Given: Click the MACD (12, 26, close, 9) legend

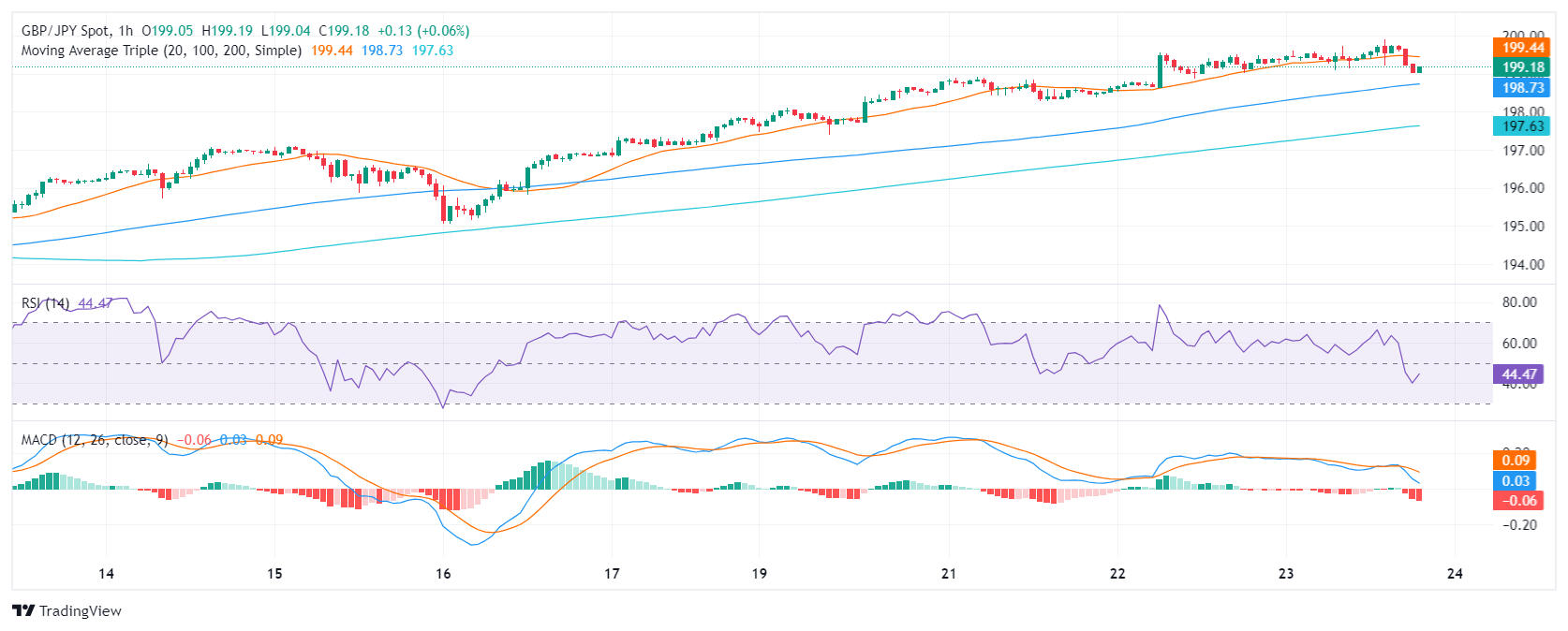Looking at the screenshot, I should (x=95, y=440).
